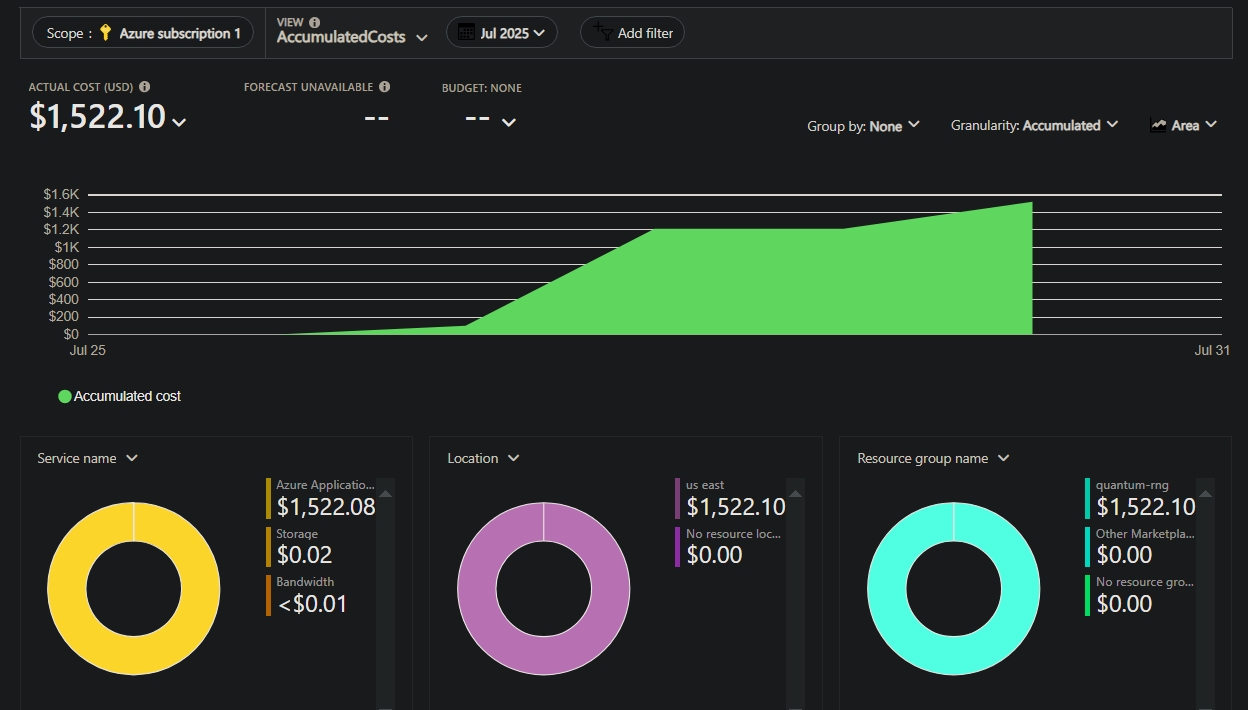Screen dimensions: 1248x710
Task: Click the Service name legend scroll-up arrow
Action: click(386, 493)
